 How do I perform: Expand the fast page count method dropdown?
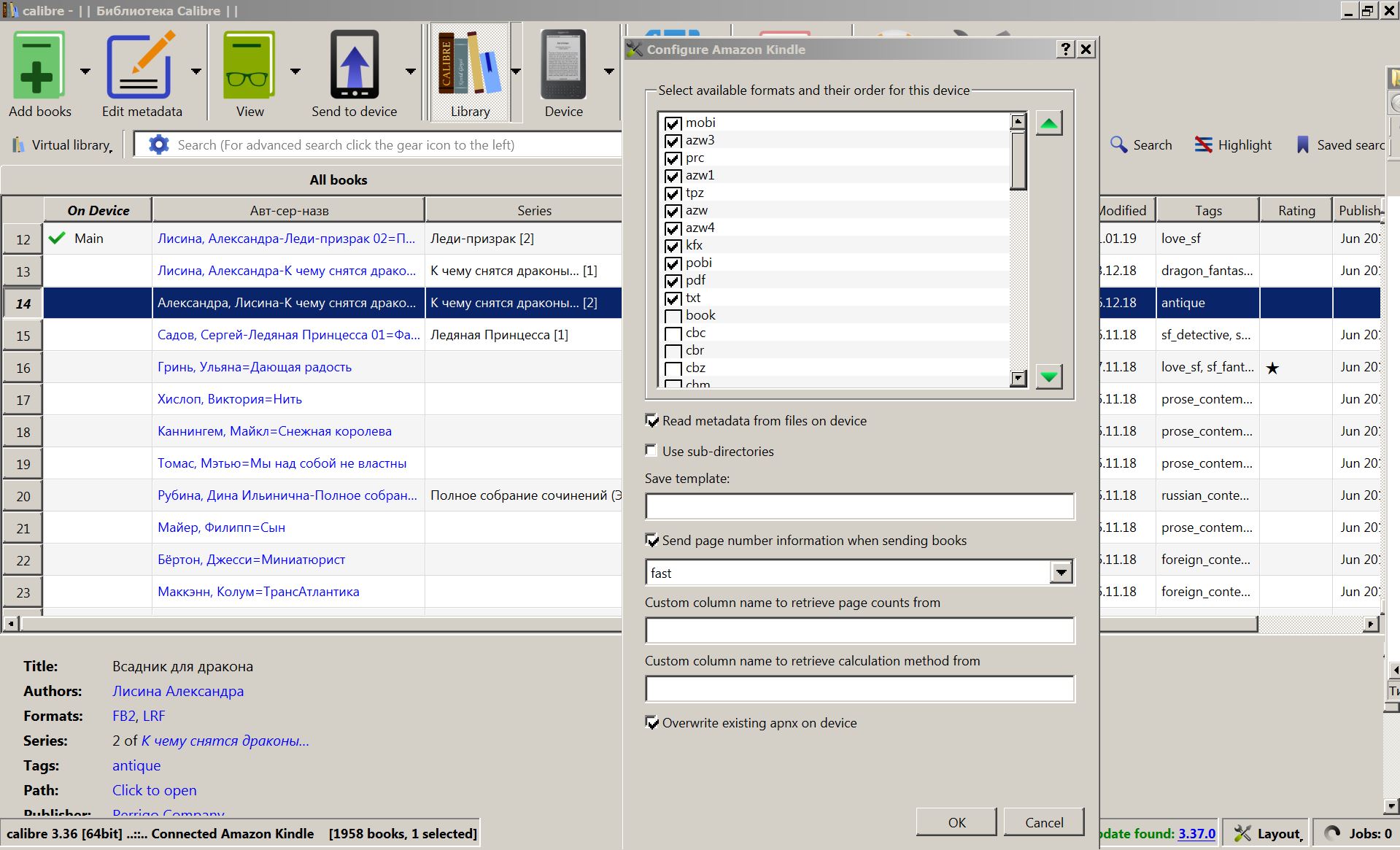click(1061, 573)
